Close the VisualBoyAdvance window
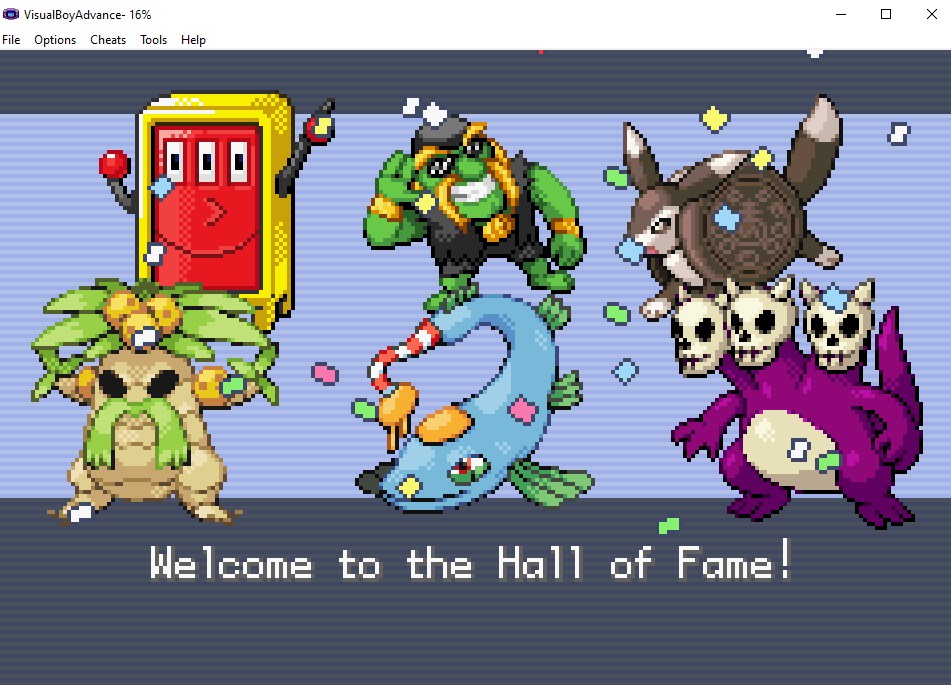Viewport: 951px width, 685px height. tap(932, 14)
